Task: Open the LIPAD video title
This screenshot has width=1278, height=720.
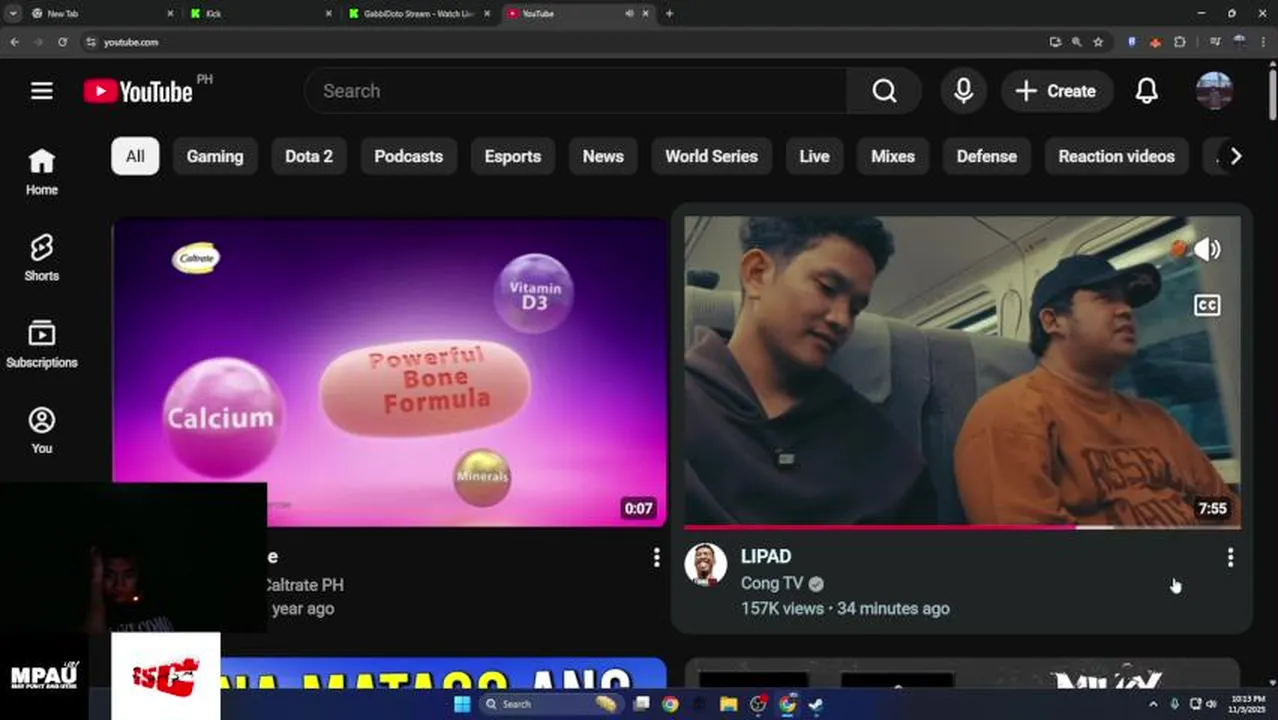Action: coord(766,556)
